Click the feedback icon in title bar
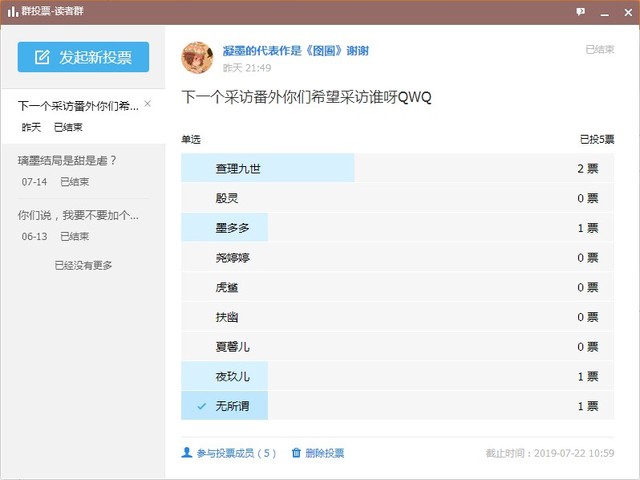 (x=580, y=11)
